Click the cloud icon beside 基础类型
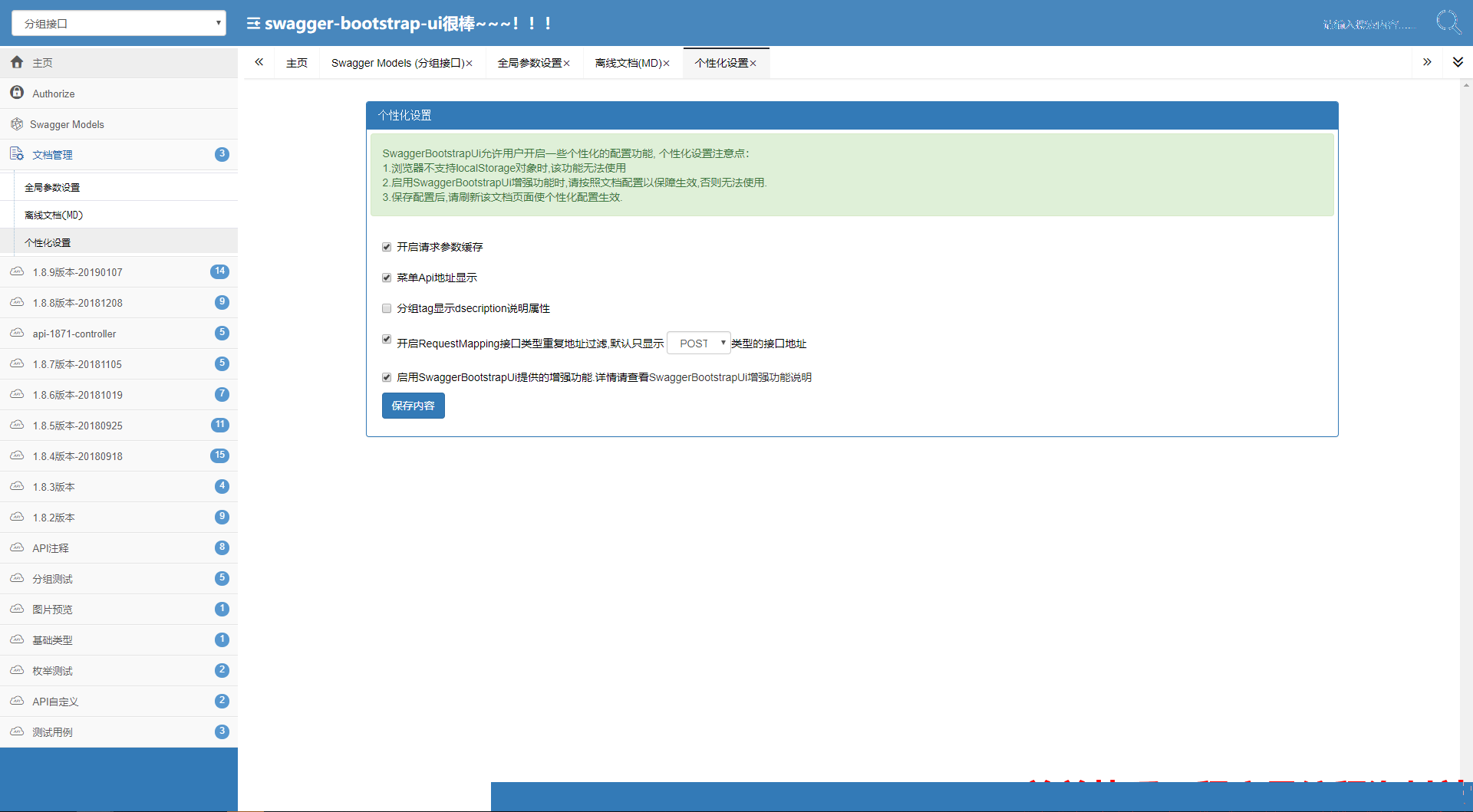The height and width of the screenshot is (812, 1473). [x=17, y=639]
